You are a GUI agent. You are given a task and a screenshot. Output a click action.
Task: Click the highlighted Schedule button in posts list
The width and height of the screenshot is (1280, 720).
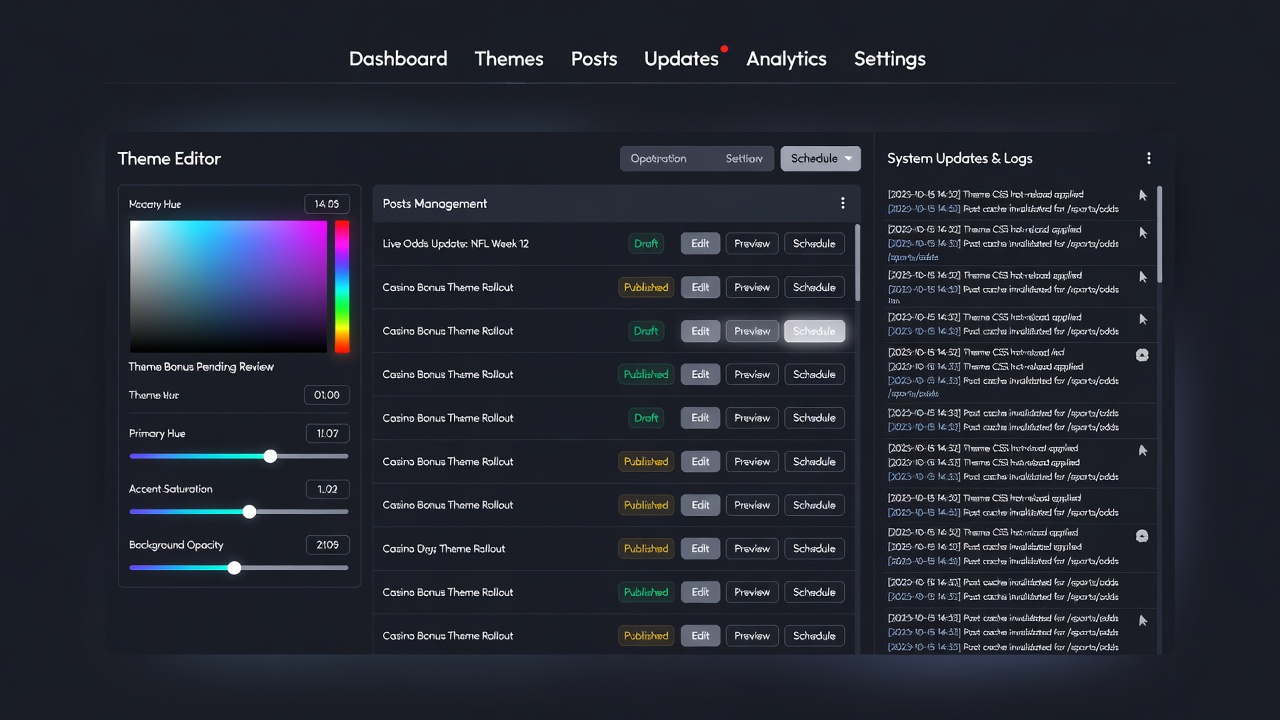[x=814, y=331]
